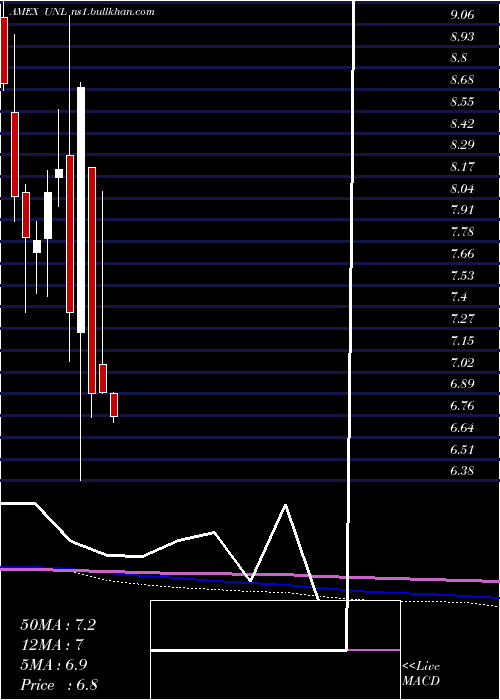Click the Price : 6.8 readout

[59, 685]
